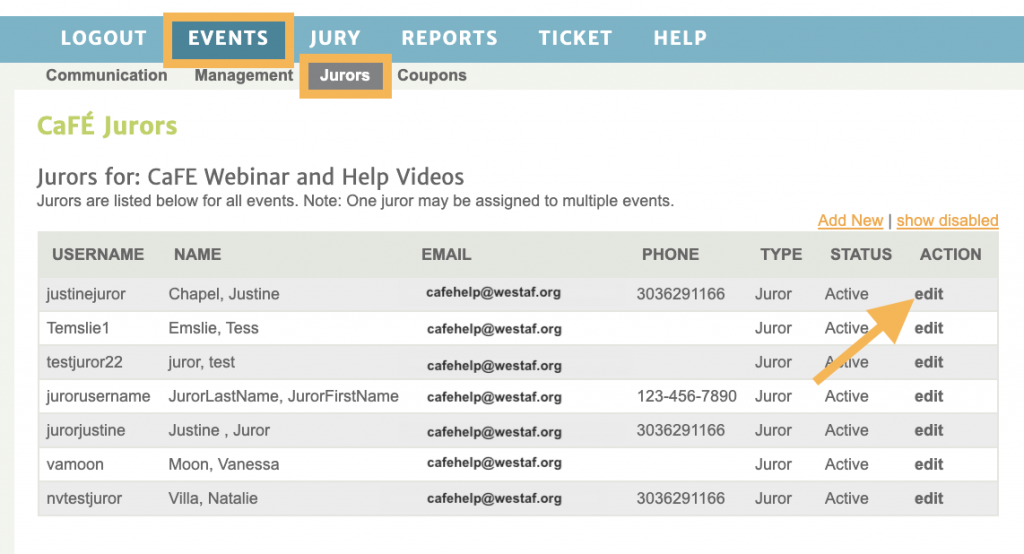Click the phone number 123-456-7890
The height and width of the screenshot is (554, 1024).
pyautogui.click(x=686, y=396)
